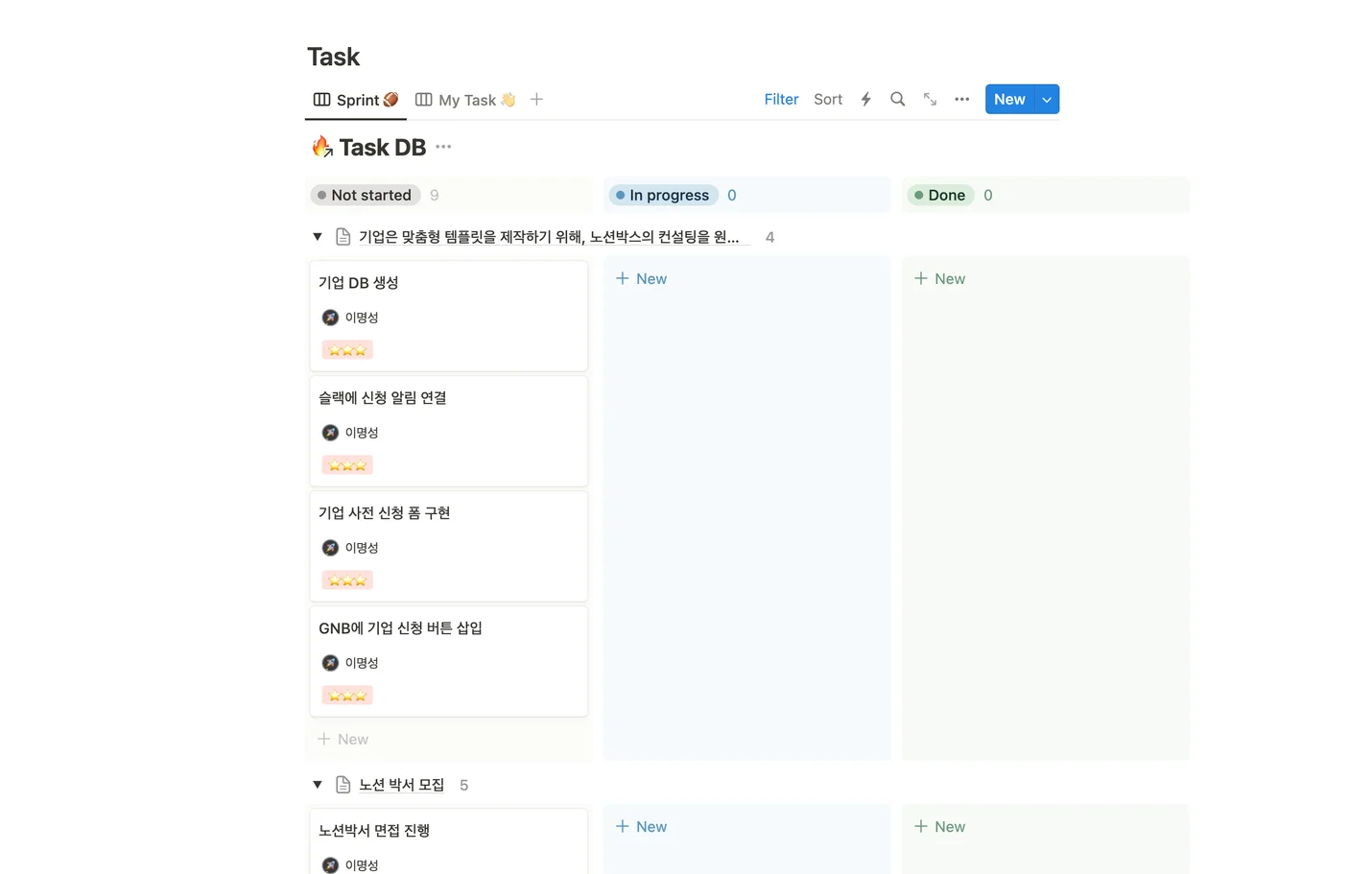Open automations lightning bolt icon
This screenshot has height=874, width=1372.
(x=865, y=99)
